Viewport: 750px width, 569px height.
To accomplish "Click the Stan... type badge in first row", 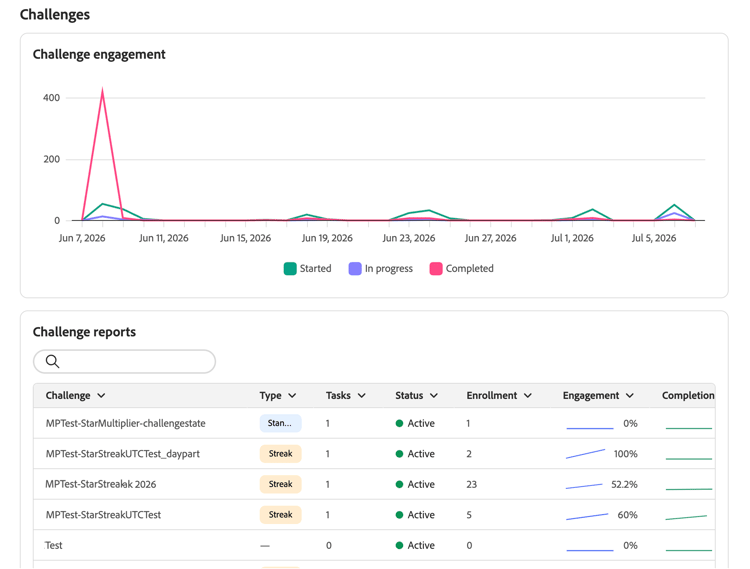I will tap(280, 423).
